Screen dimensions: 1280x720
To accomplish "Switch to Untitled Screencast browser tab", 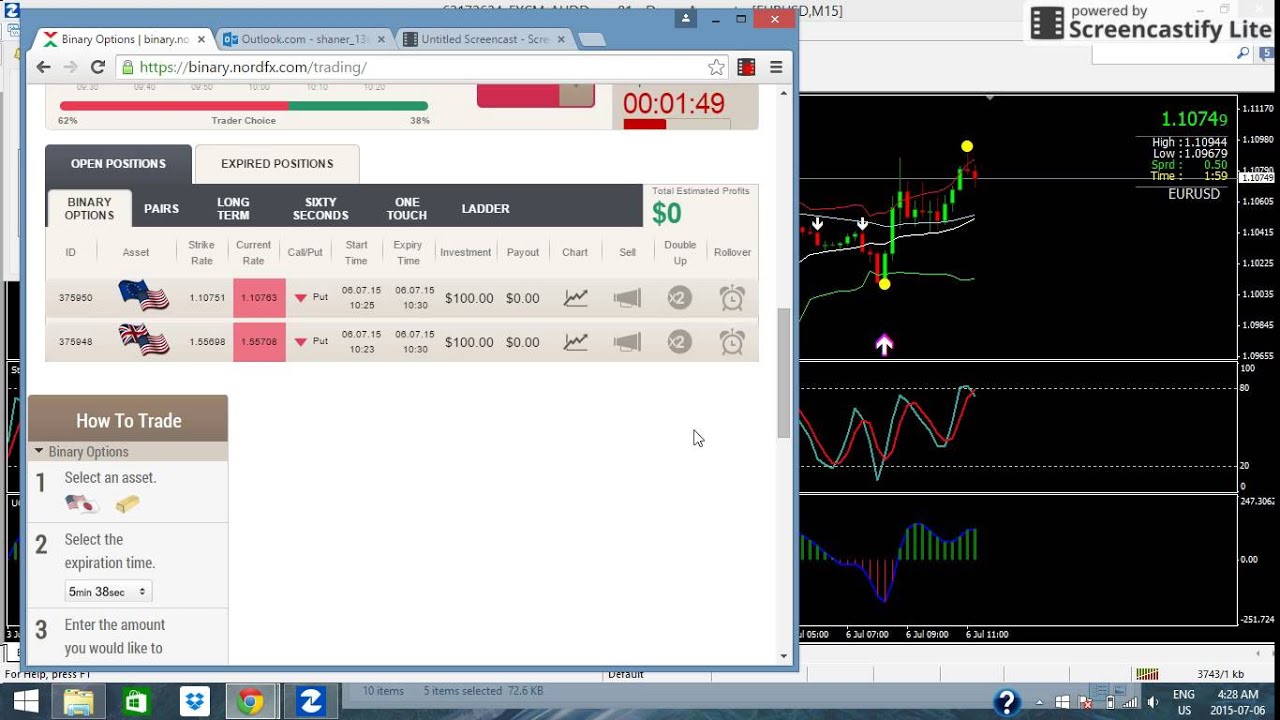I will 485,39.
